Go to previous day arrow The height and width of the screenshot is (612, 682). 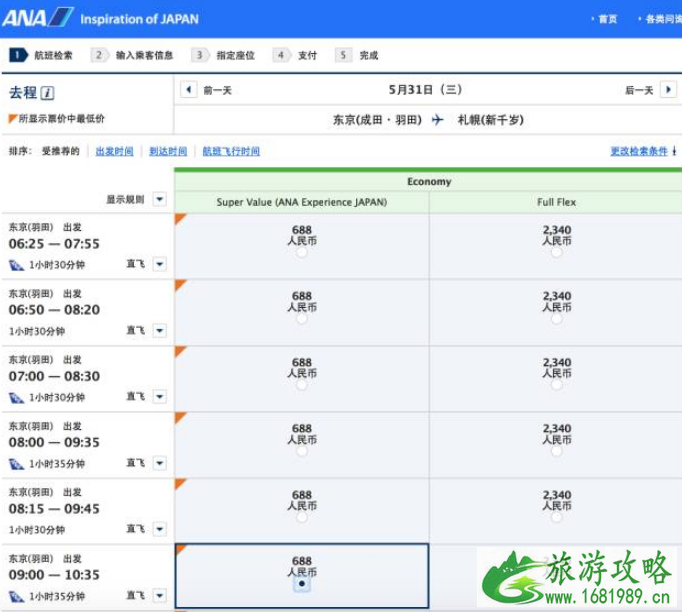coord(189,90)
